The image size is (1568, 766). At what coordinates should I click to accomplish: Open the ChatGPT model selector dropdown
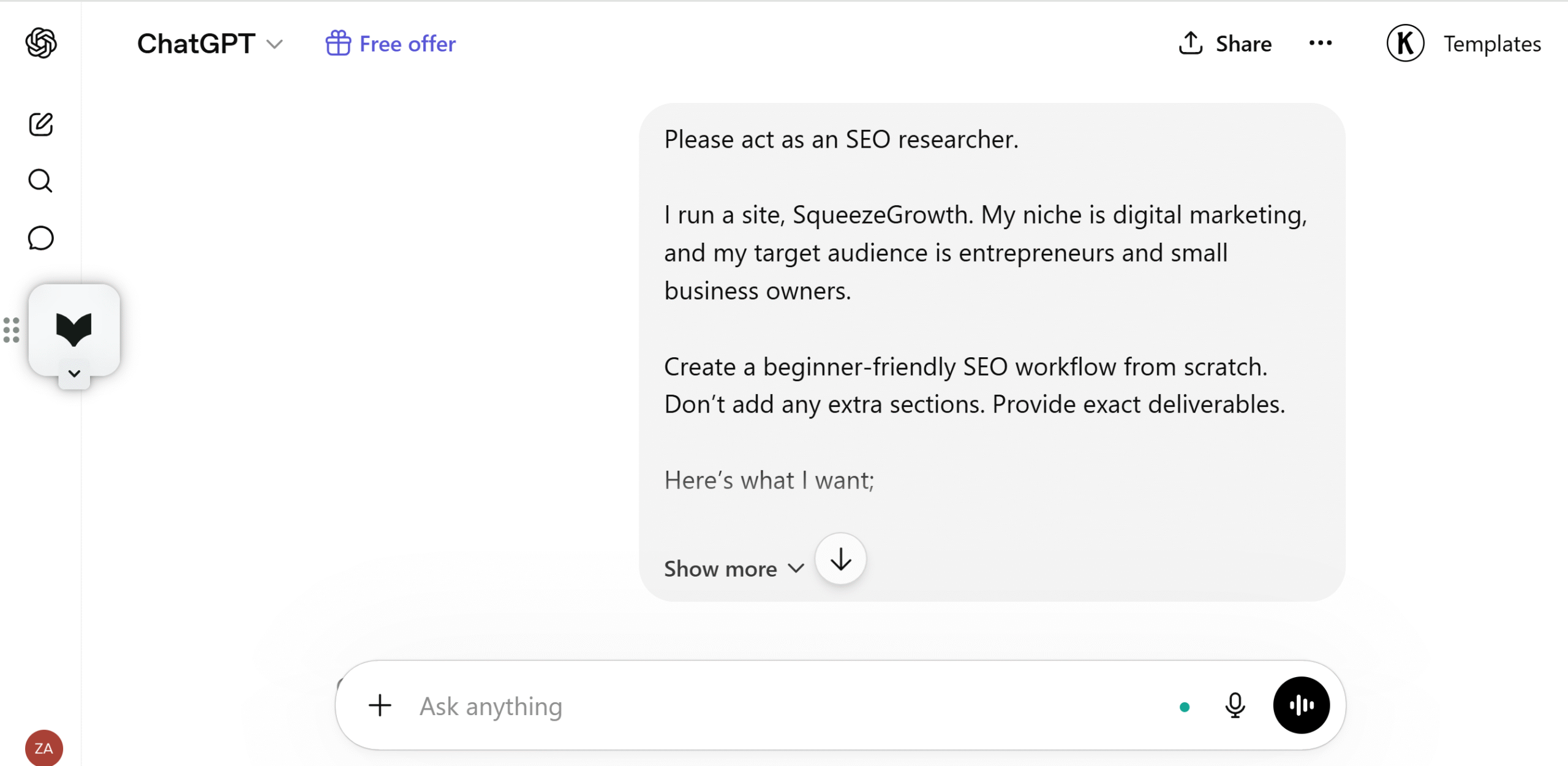209,44
